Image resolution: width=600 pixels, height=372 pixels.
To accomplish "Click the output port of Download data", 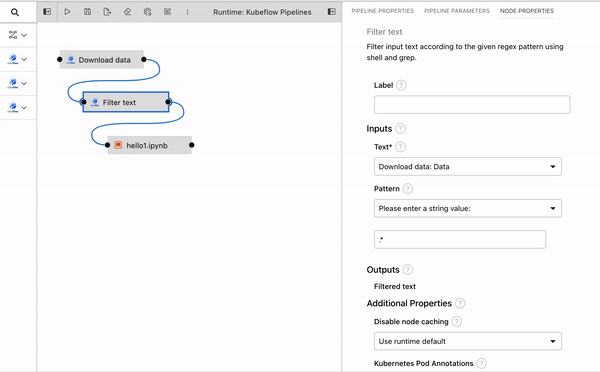I will click(143, 59).
